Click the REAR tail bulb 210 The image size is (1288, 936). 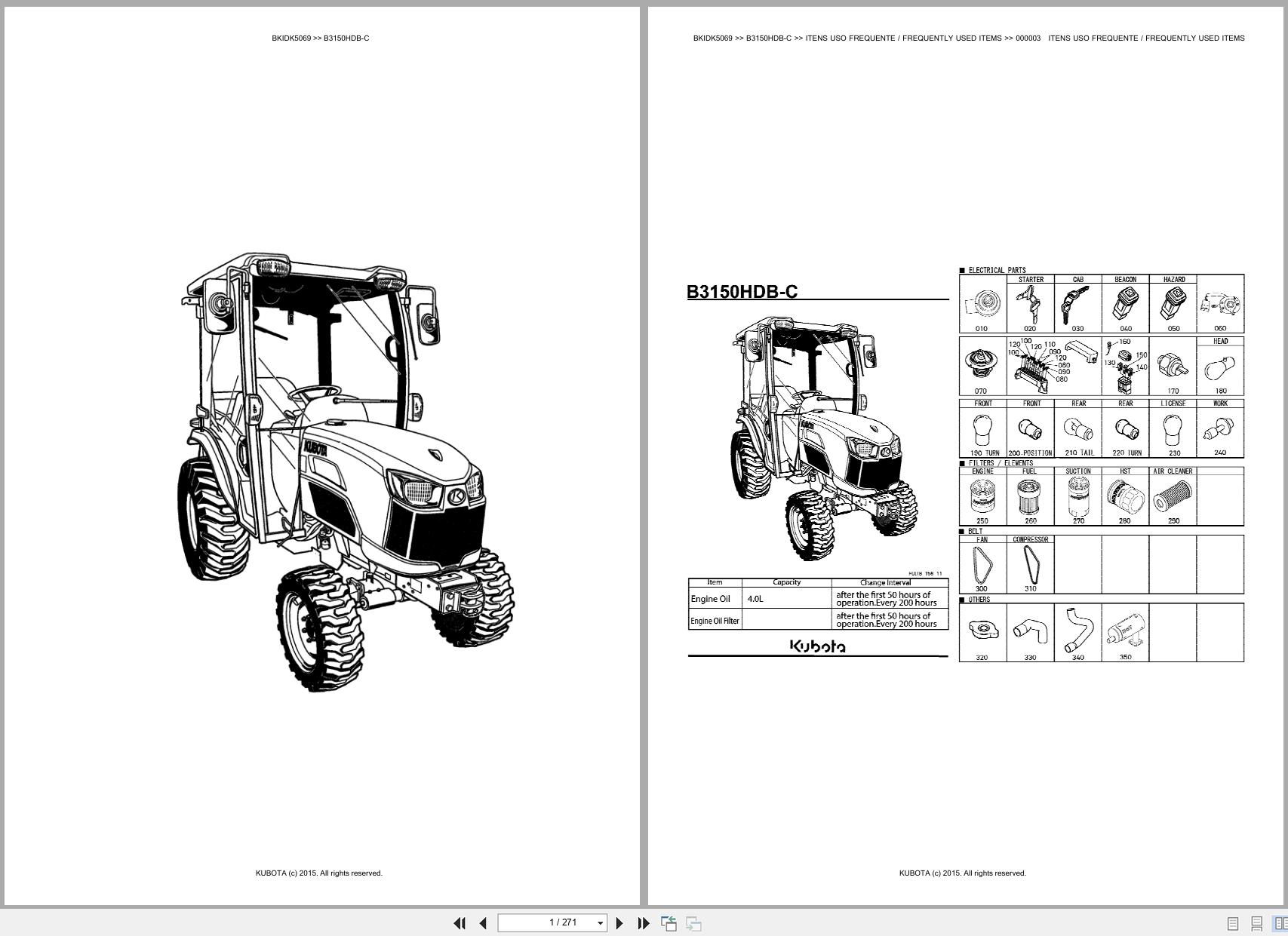pyautogui.click(x=1078, y=428)
